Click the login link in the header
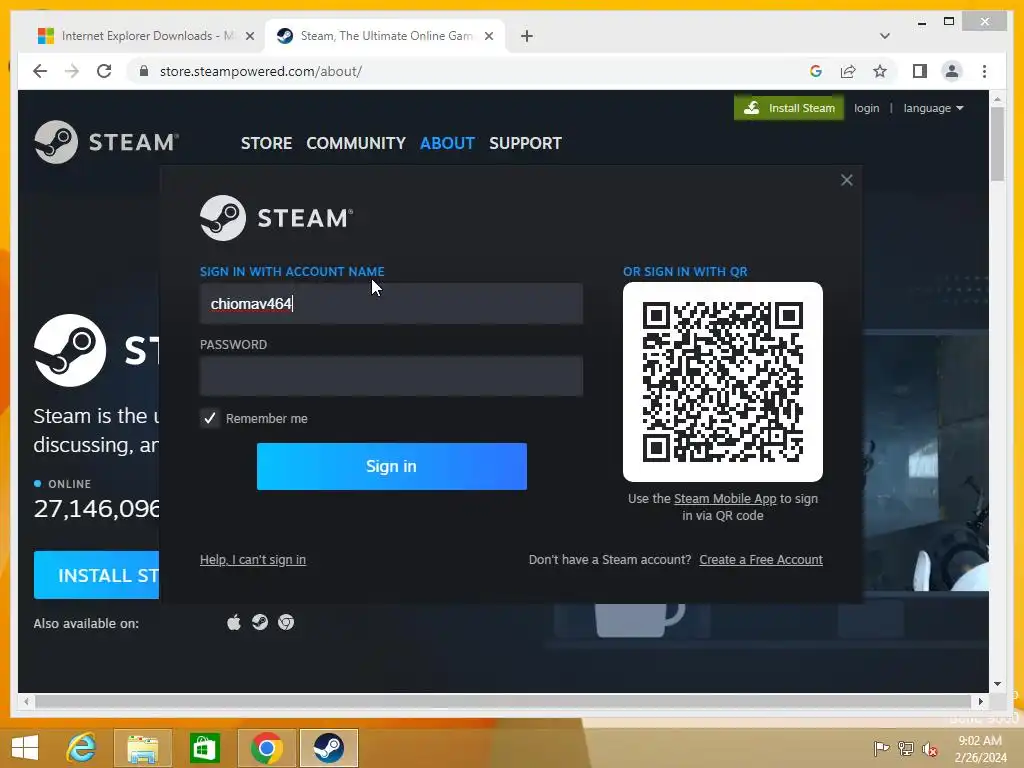This screenshot has height=768, width=1024. click(867, 108)
